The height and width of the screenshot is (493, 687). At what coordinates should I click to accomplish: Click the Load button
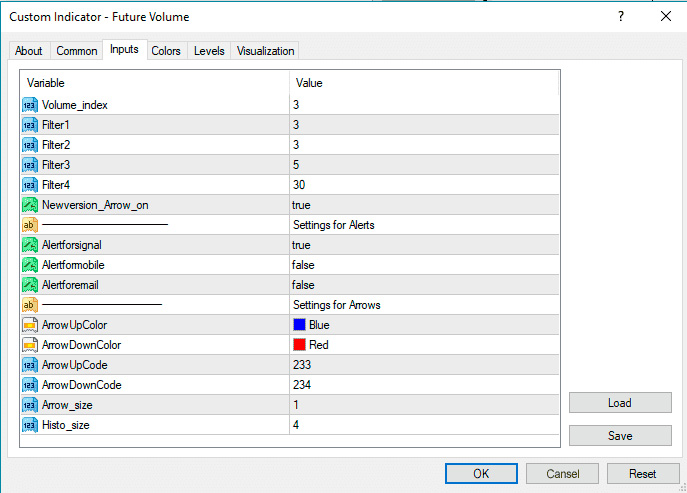coord(619,403)
